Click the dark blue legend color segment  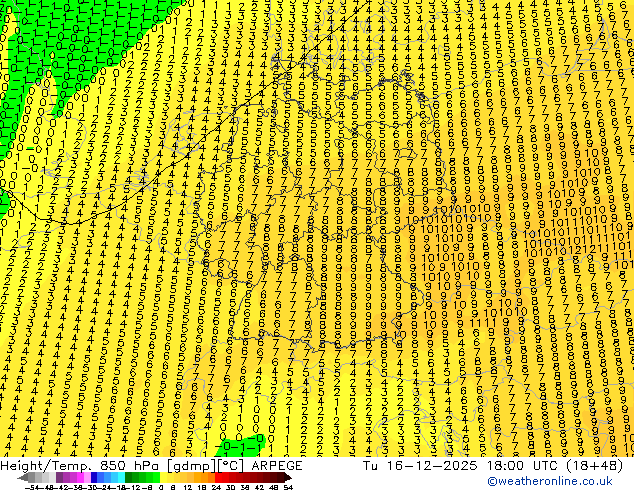pos(94,478)
